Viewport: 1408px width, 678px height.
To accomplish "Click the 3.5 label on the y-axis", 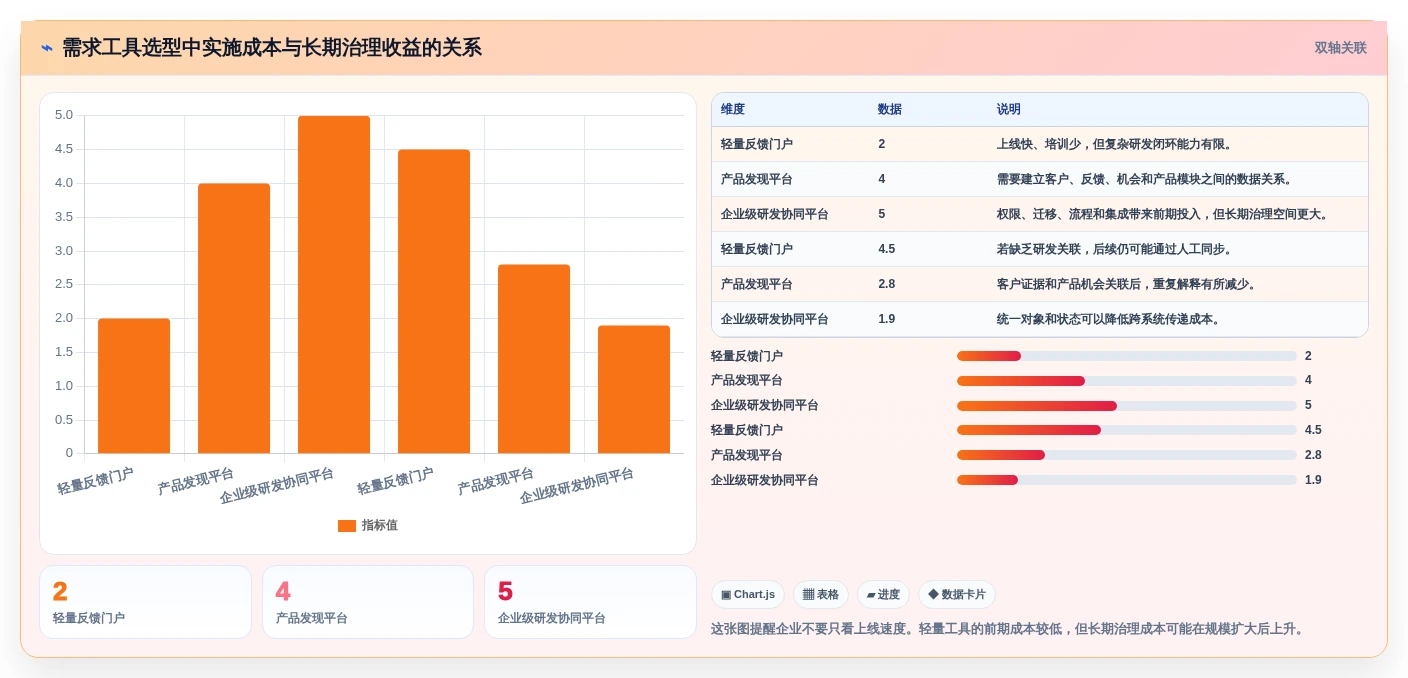I will (64, 217).
